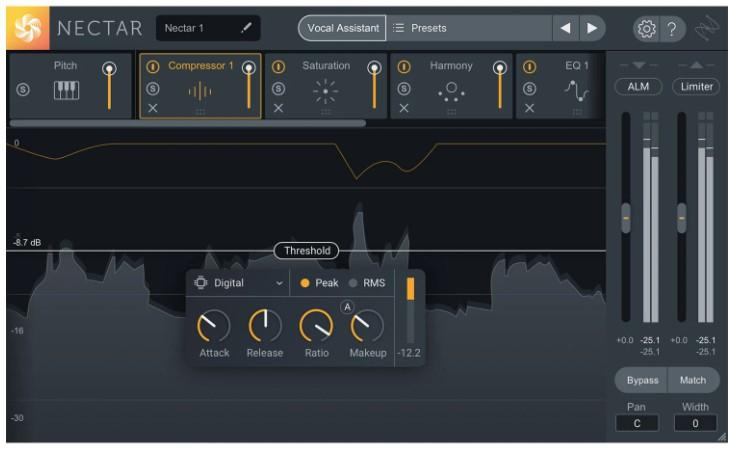Solo the Saturation module
The width and height of the screenshot is (736, 449).
coord(278,88)
